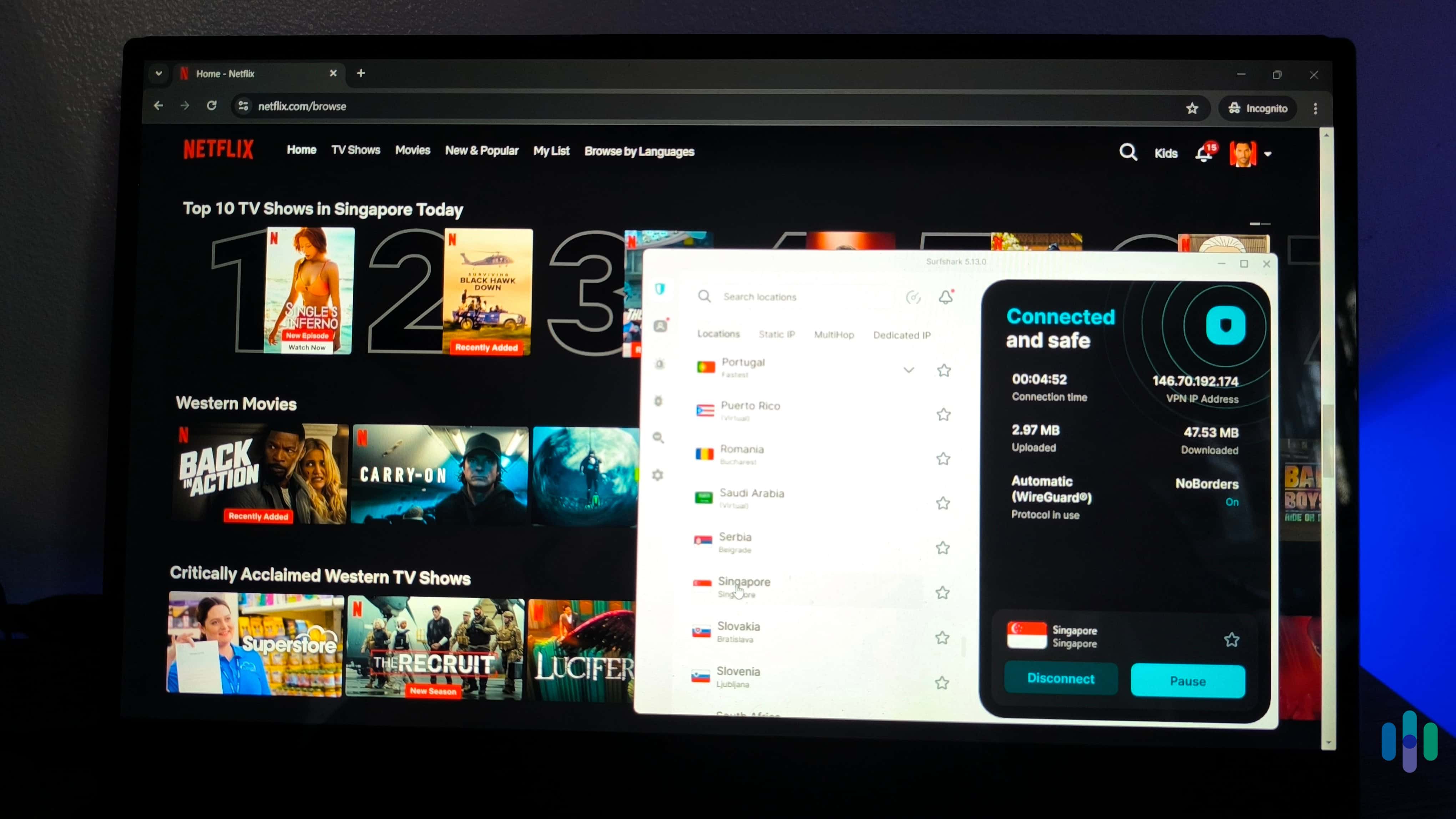Screen dimensions: 1456x819
Task: Toggle NoBorders mode on Surfshark panel
Action: pos(1232,501)
